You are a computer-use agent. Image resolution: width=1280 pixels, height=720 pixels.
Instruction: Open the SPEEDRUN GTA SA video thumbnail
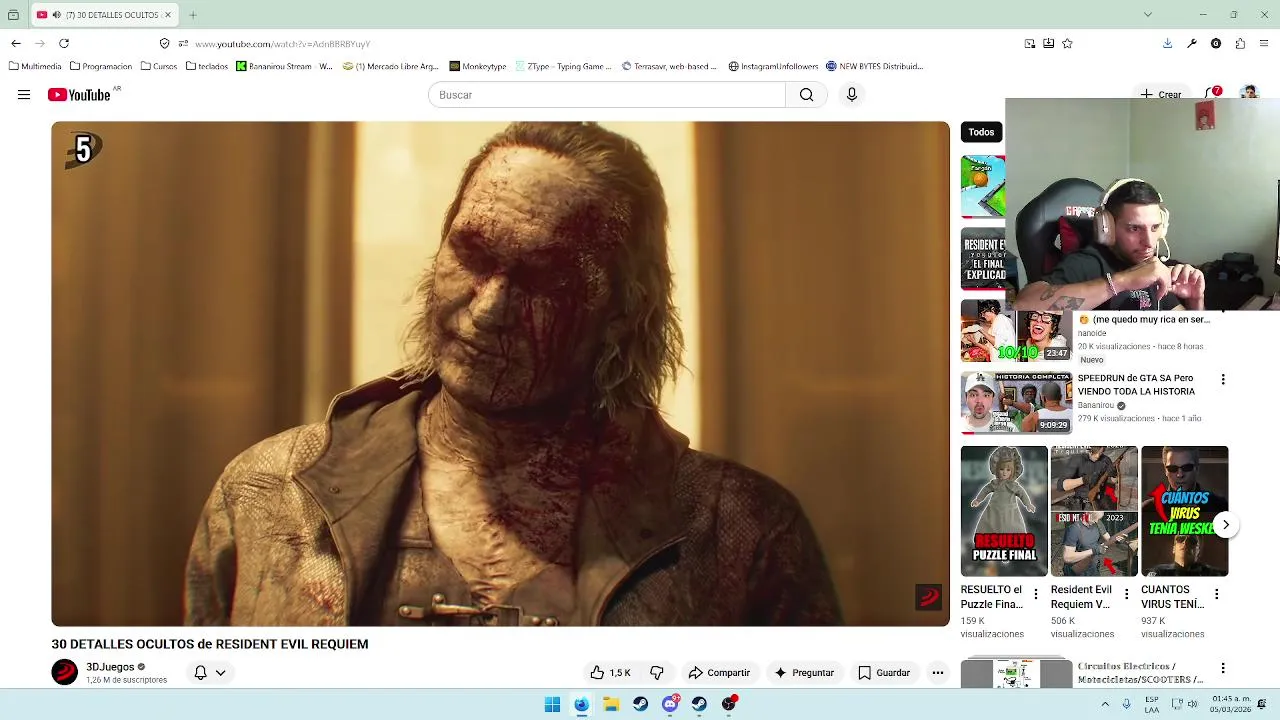click(x=1016, y=403)
